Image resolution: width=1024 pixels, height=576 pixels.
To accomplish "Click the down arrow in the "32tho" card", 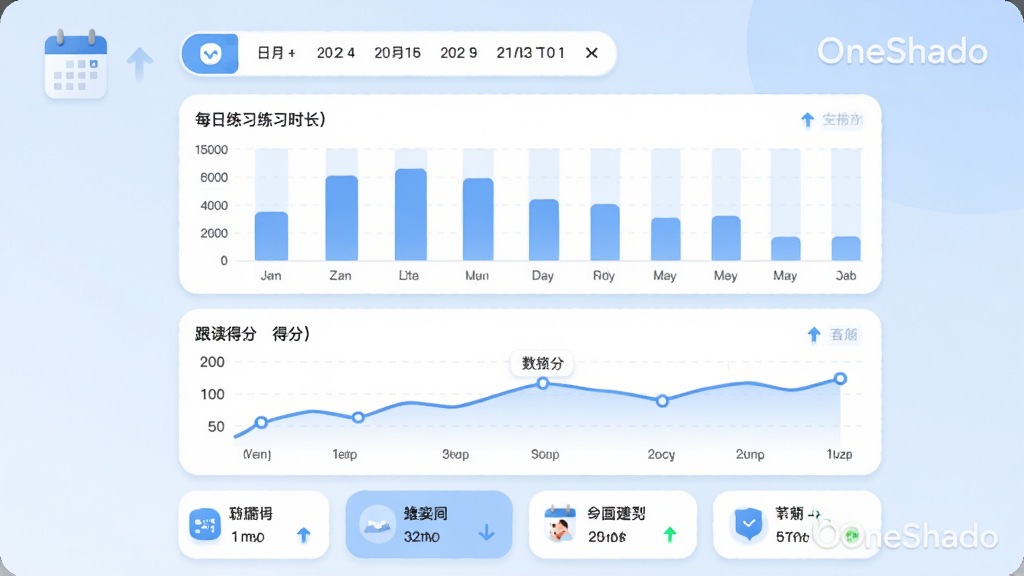I will coord(486,532).
